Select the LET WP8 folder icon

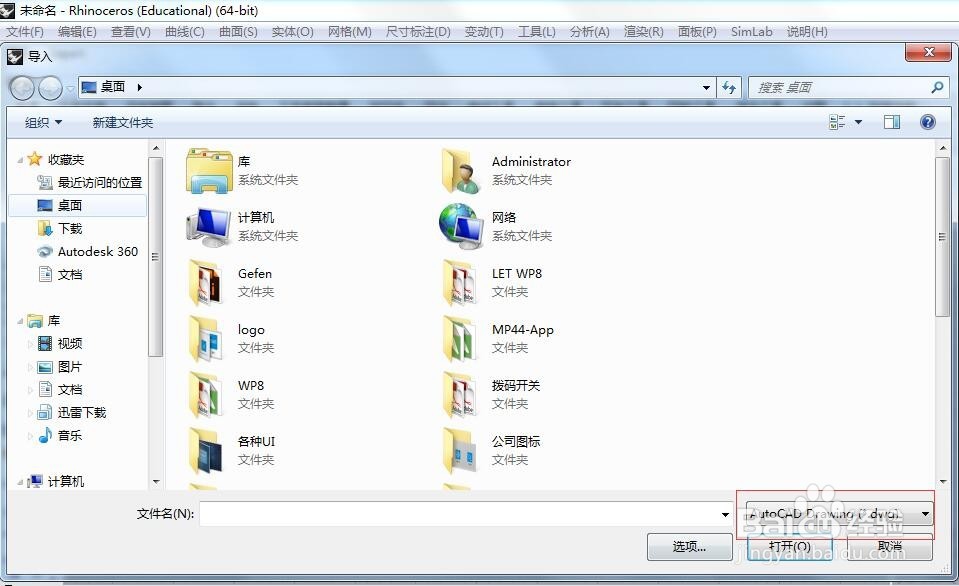tap(460, 283)
